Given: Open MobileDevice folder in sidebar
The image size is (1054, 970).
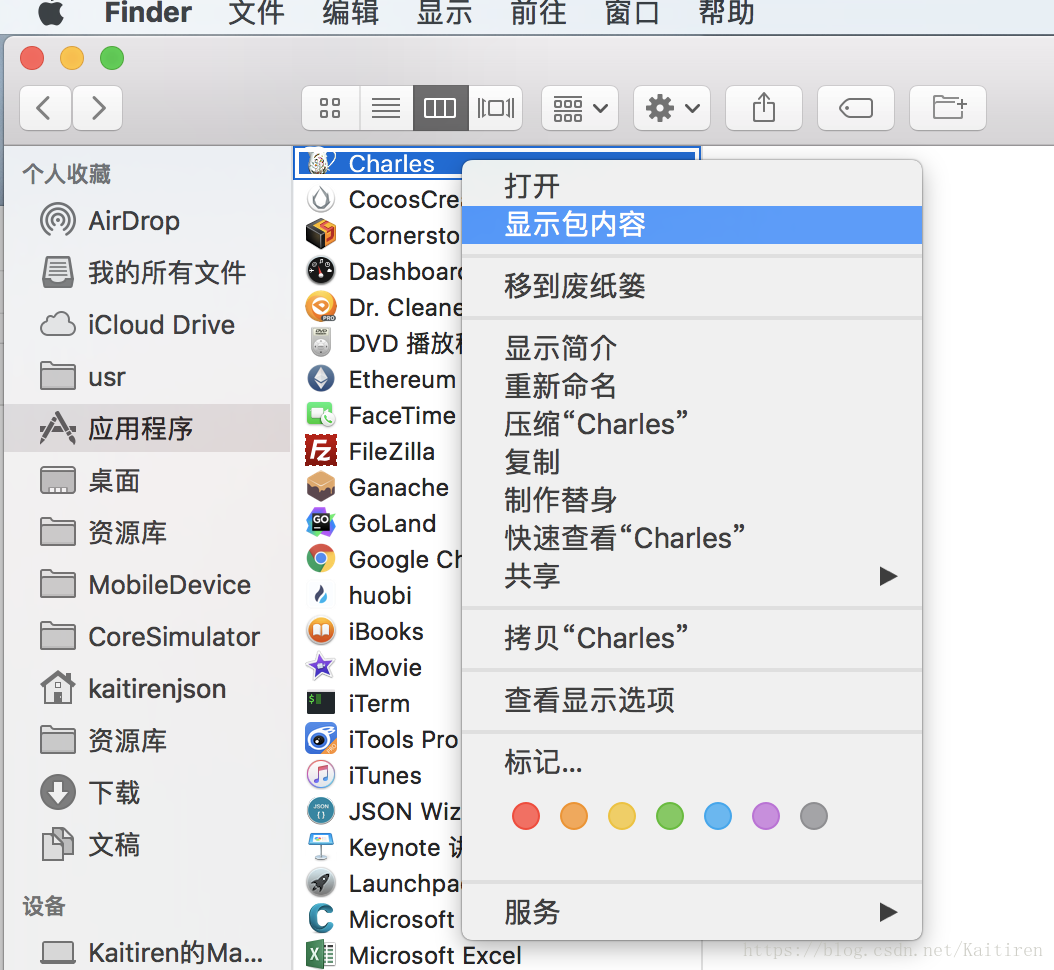Looking at the screenshot, I should tap(145, 584).
